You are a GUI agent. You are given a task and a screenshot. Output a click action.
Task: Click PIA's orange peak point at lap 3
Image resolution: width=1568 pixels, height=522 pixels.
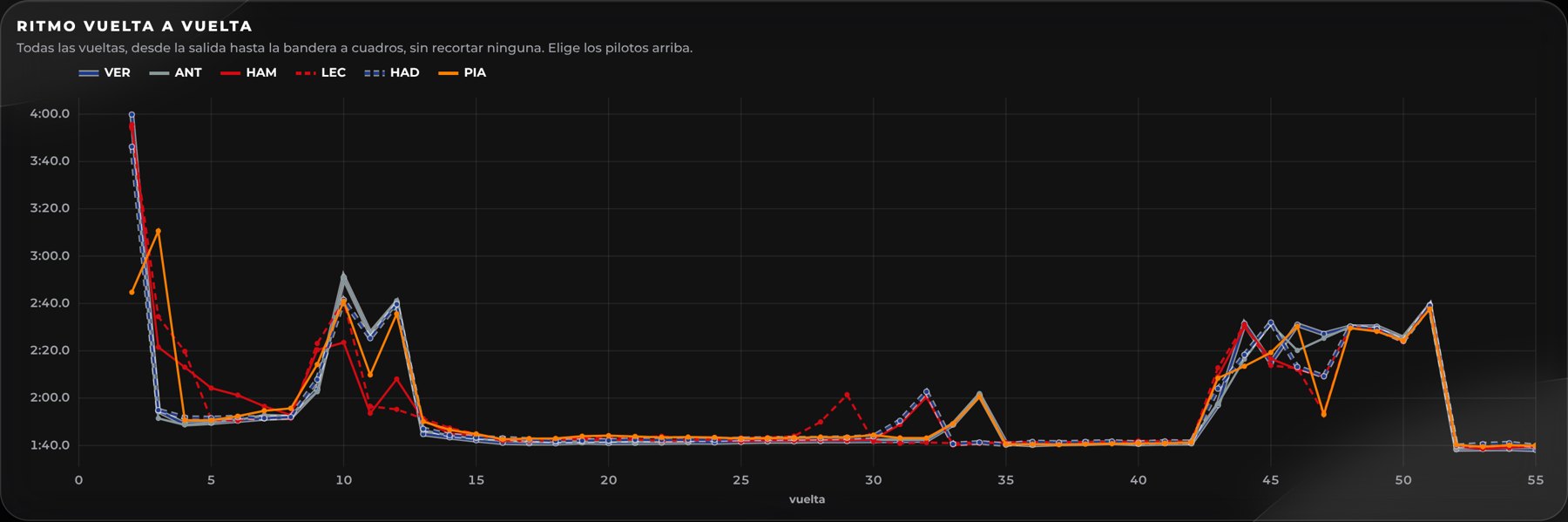click(x=158, y=231)
